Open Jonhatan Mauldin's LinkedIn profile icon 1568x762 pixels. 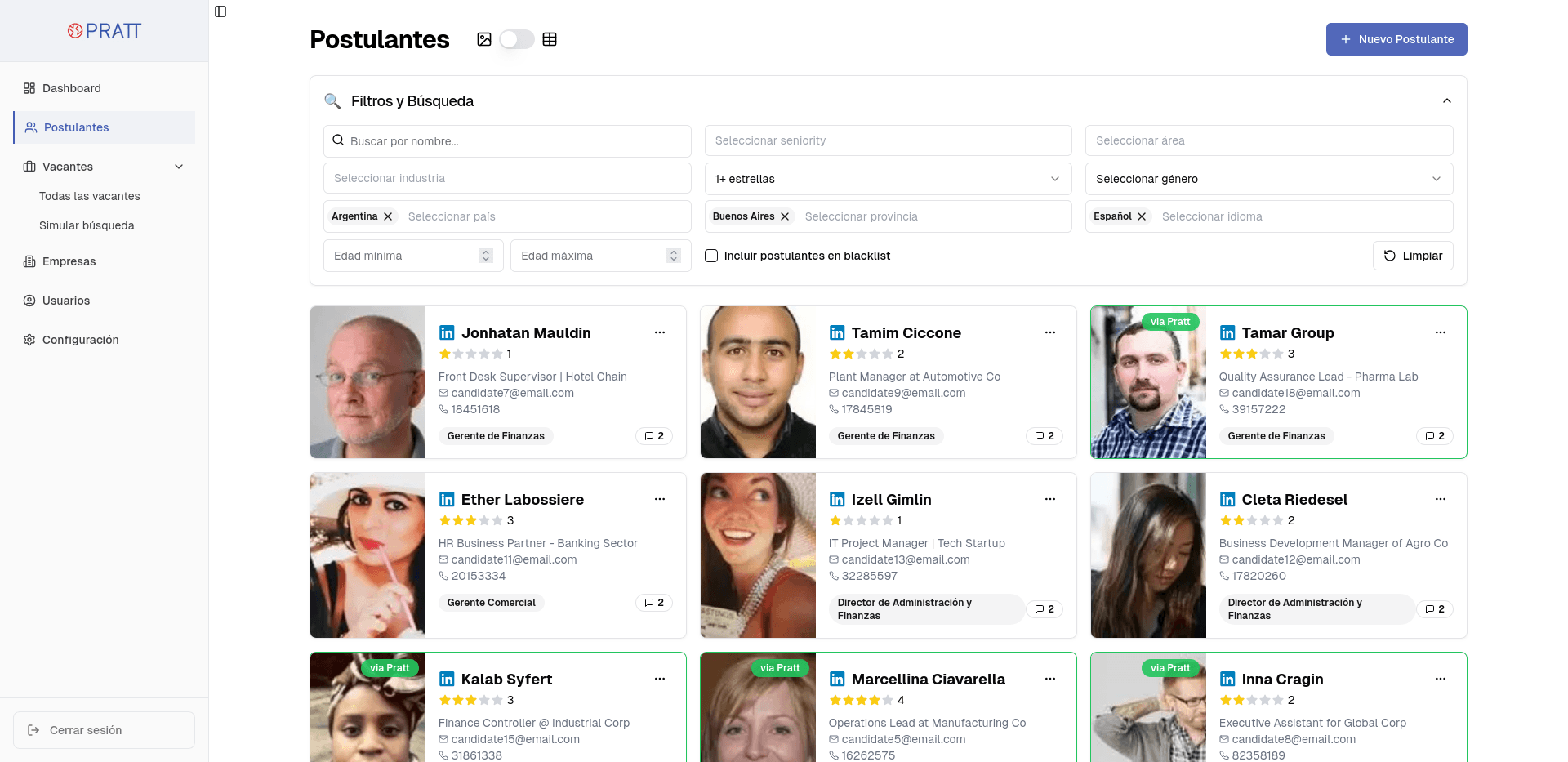click(446, 332)
